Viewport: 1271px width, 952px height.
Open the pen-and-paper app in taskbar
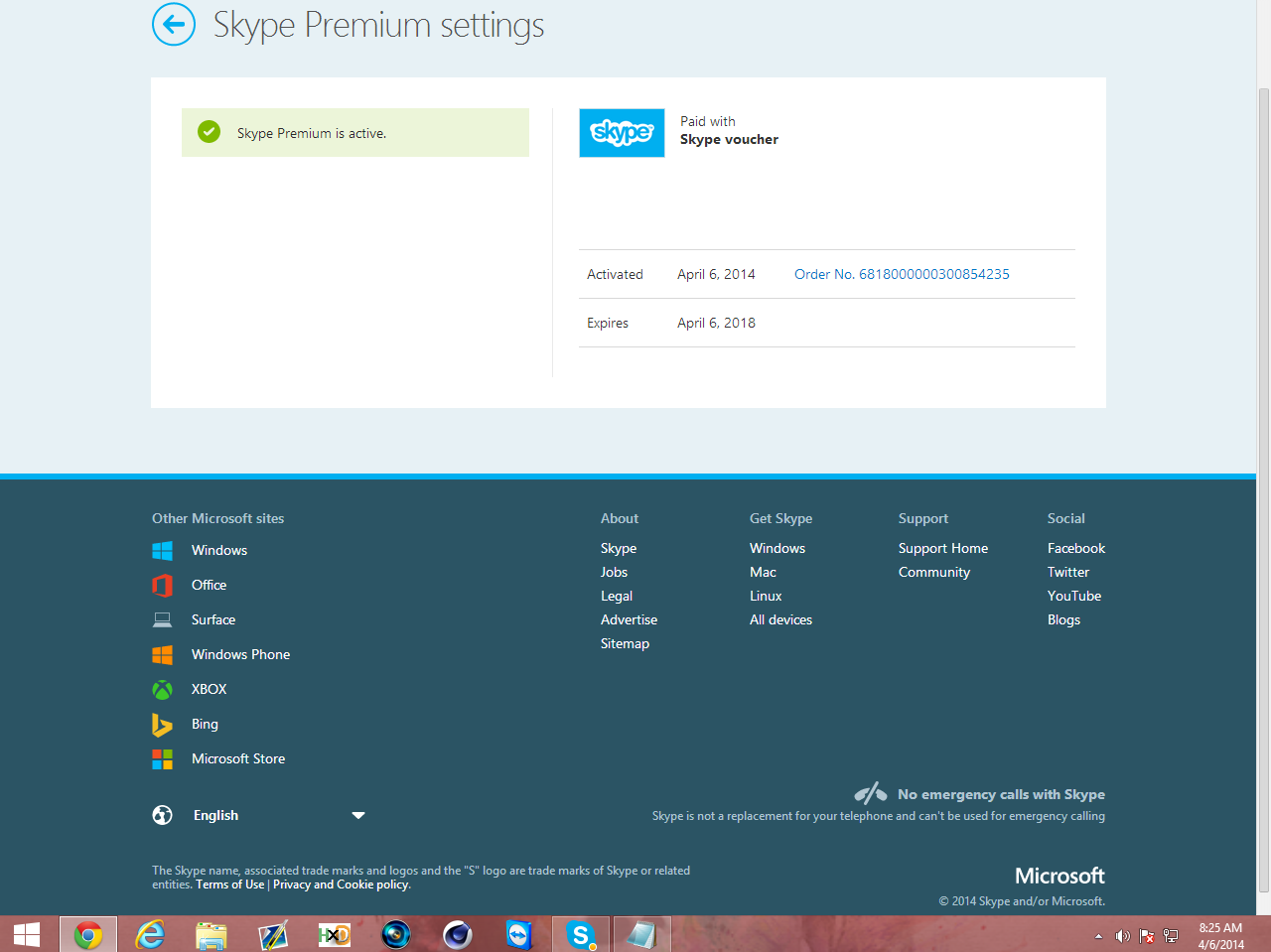point(273,934)
